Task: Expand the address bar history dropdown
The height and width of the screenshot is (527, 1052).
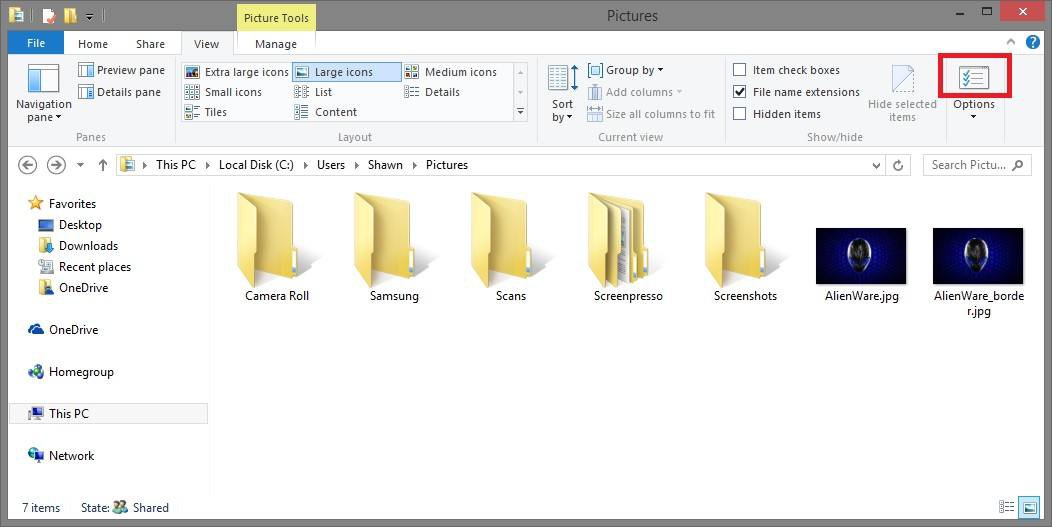Action: click(x=876, y=165)
